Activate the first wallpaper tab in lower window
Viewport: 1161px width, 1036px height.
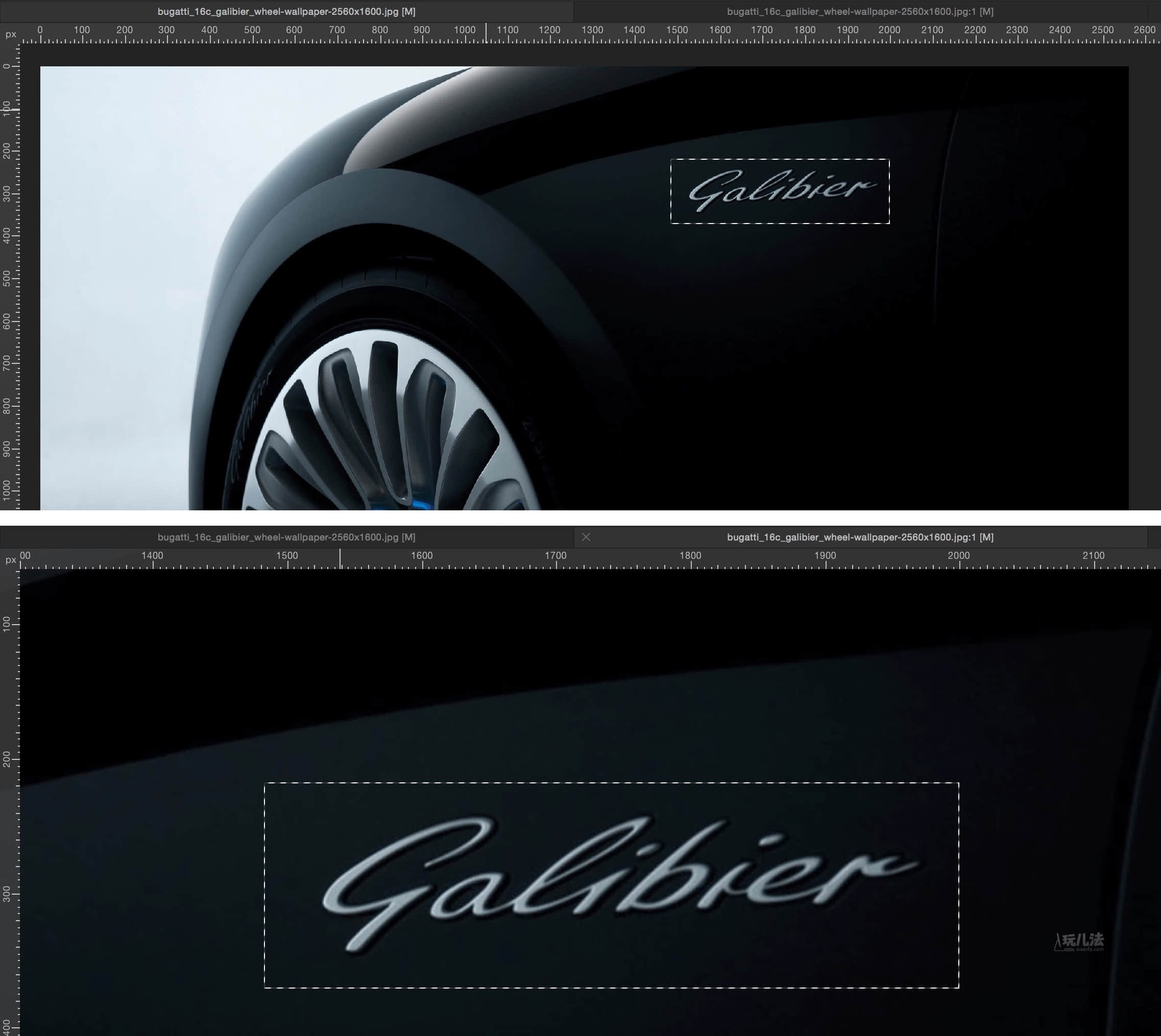pos(286,537)
